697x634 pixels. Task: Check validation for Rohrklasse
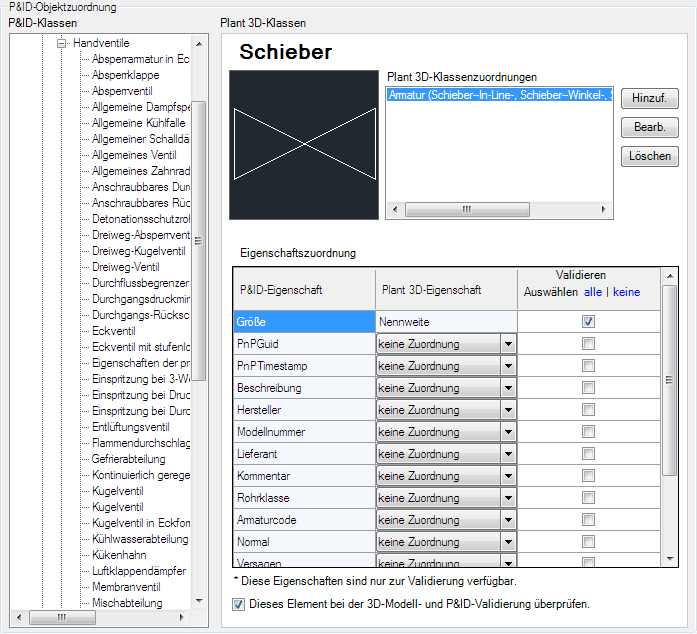[x=588, y=498]
